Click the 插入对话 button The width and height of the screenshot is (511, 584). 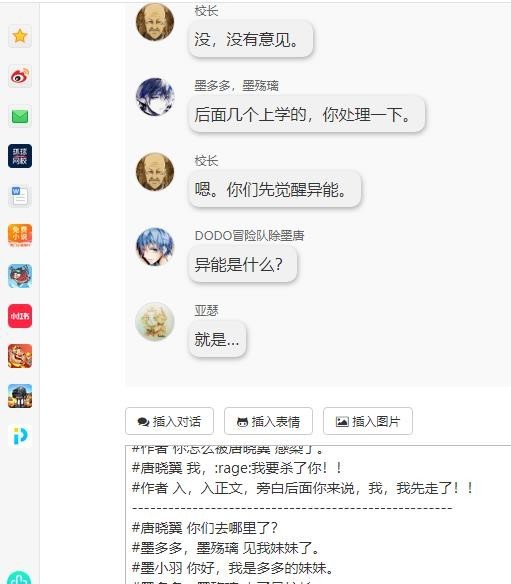169,421
